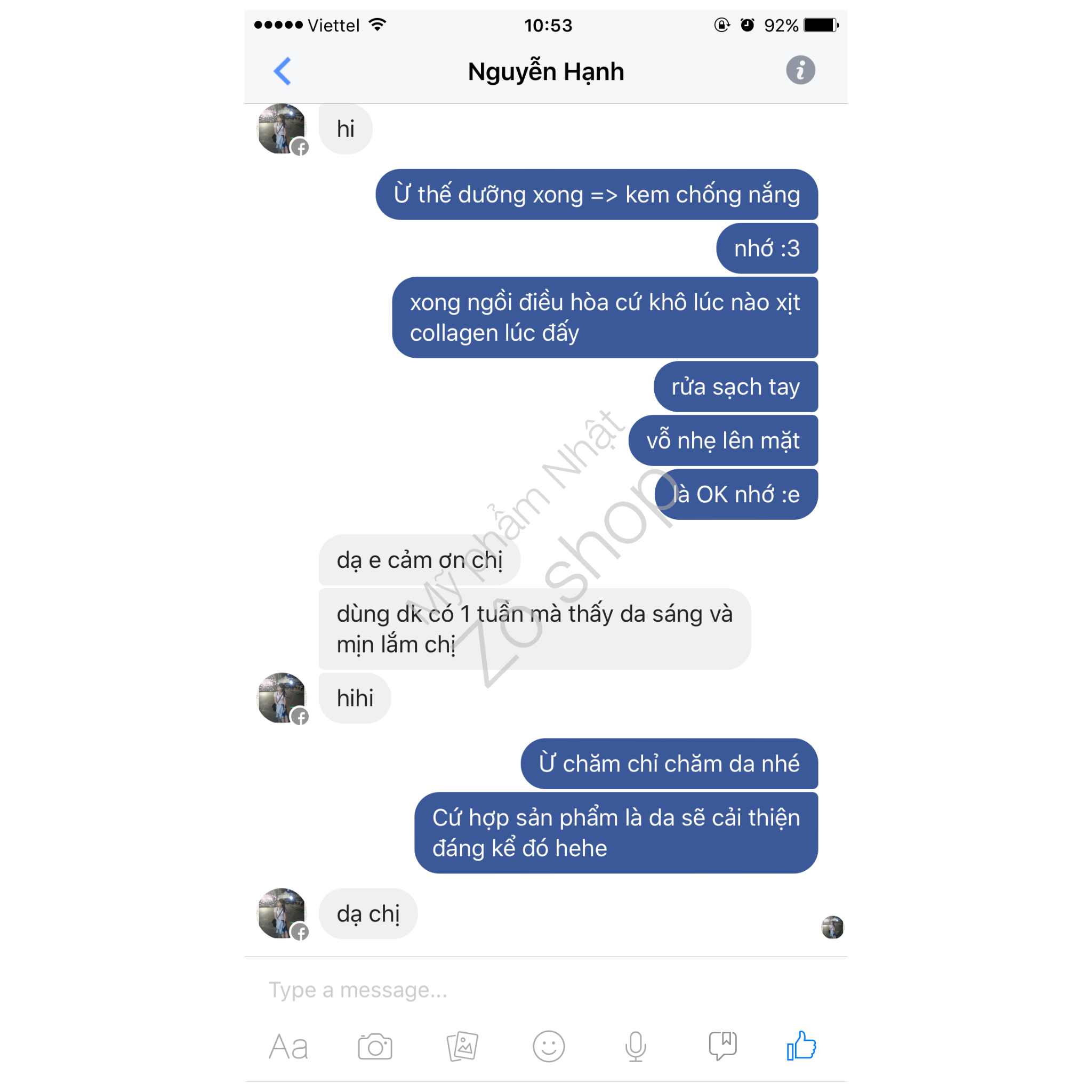
Task: Open conversation info with the i icon
Action: coord(800,71)
